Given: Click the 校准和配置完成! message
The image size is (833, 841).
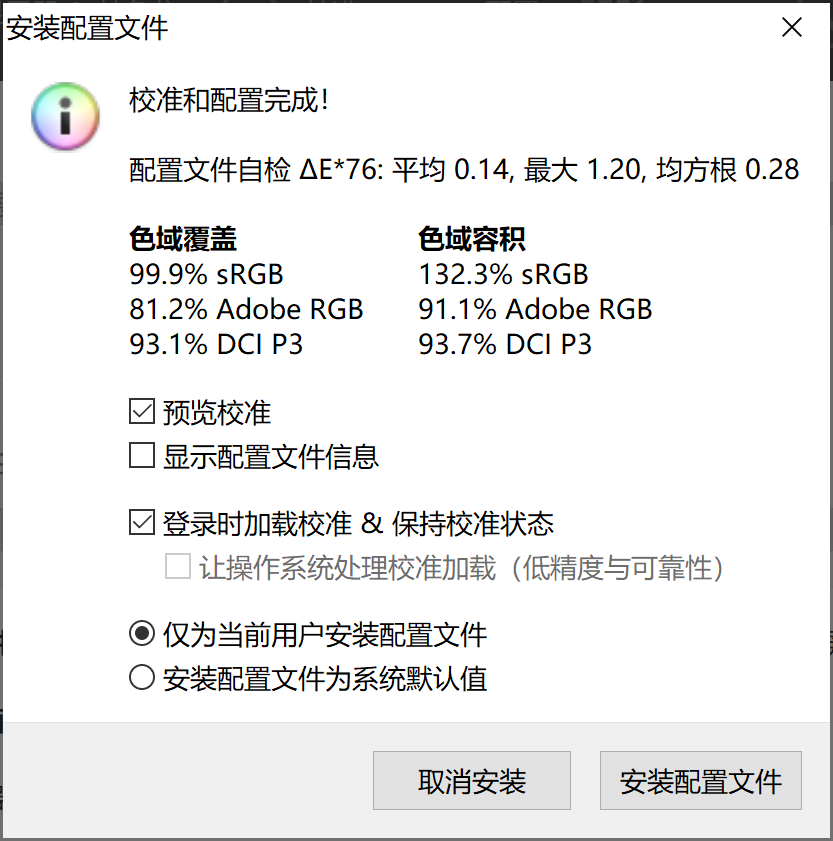Looking at the screenshot, I should tap(229, 101).
